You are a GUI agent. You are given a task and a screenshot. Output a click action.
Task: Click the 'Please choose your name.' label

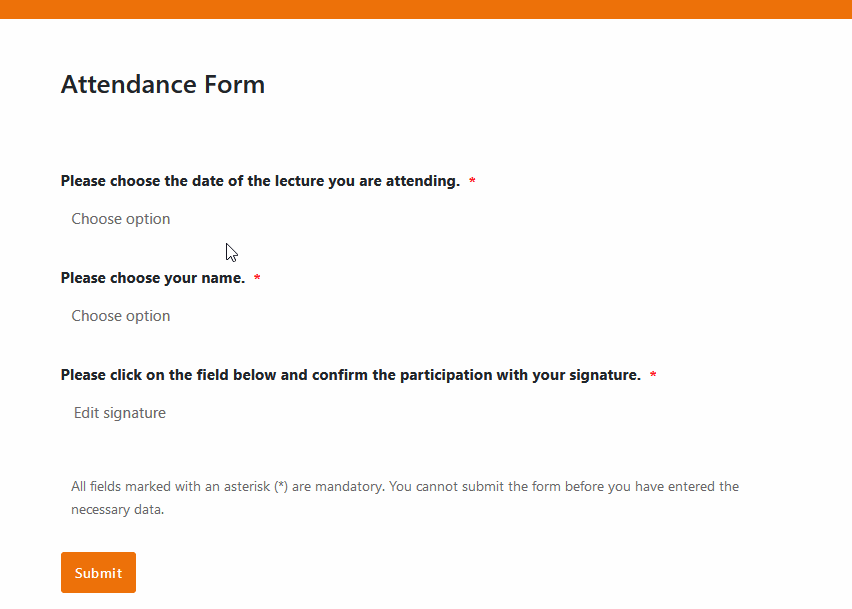[x=153, y=278]
